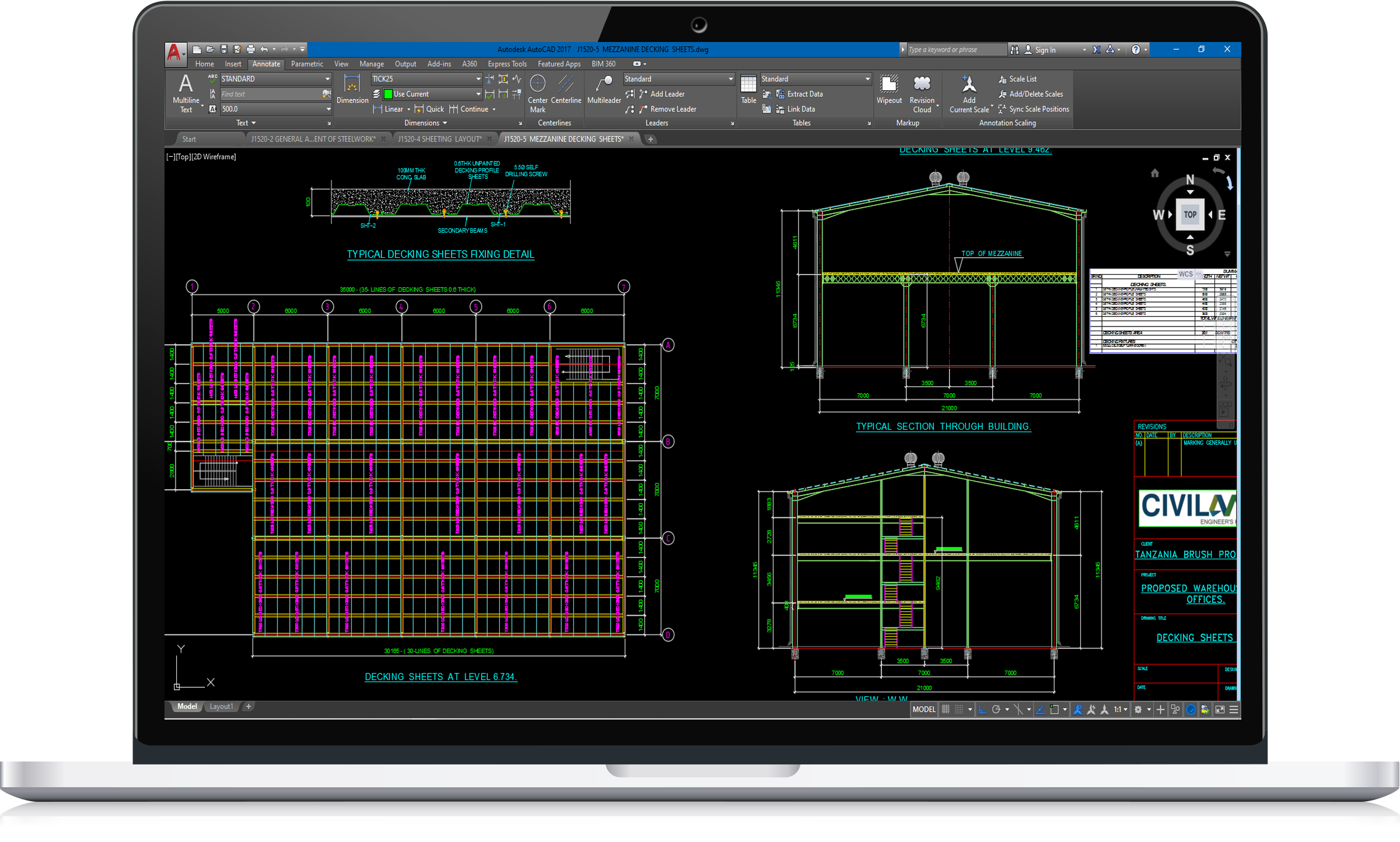The image size is (1400, 842).
Task: Expand the Text panel
Action: 246,123
